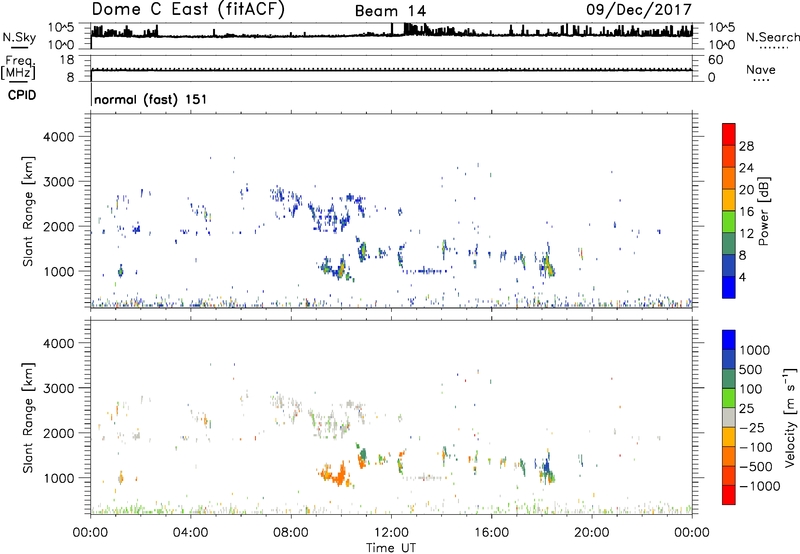This screenshot has height=554, width=800.
Task: Click the gray segment of Velocity colorbar
Action: tap(729, 418)
